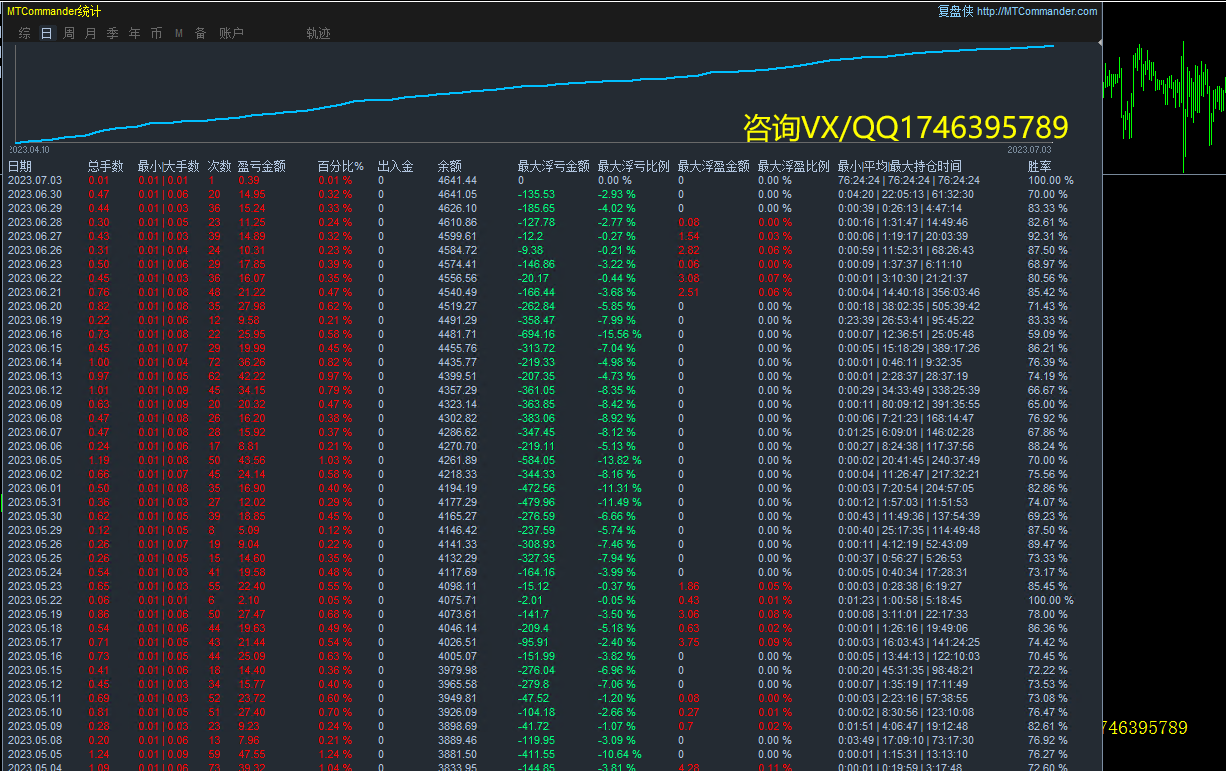Switch to the 账户 account tab
The height and width of the screenshot is (771, 1226).
click(231, 33)
